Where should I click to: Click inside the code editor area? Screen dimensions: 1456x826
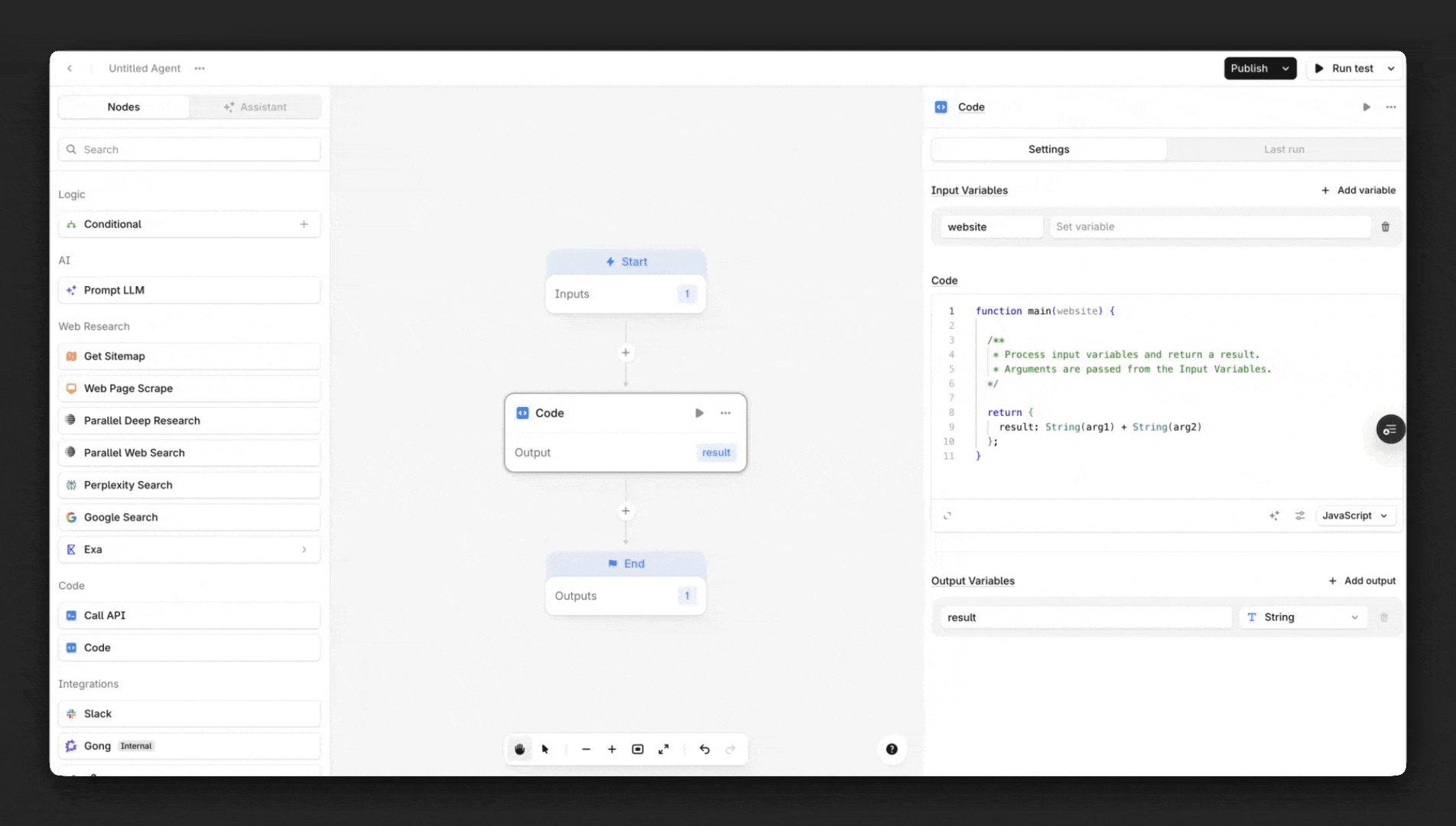click(x=1167, y=398)
